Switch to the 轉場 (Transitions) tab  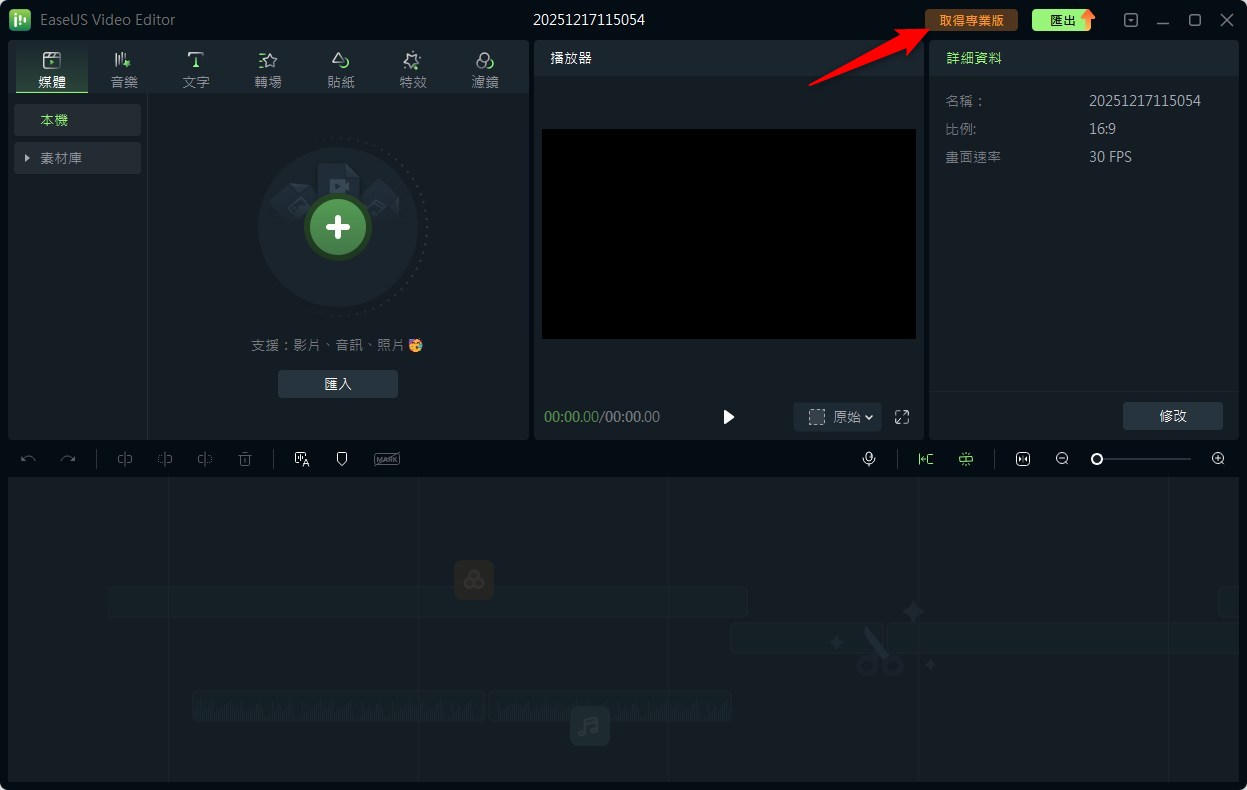pyautogui.click(x=268, y=70)
